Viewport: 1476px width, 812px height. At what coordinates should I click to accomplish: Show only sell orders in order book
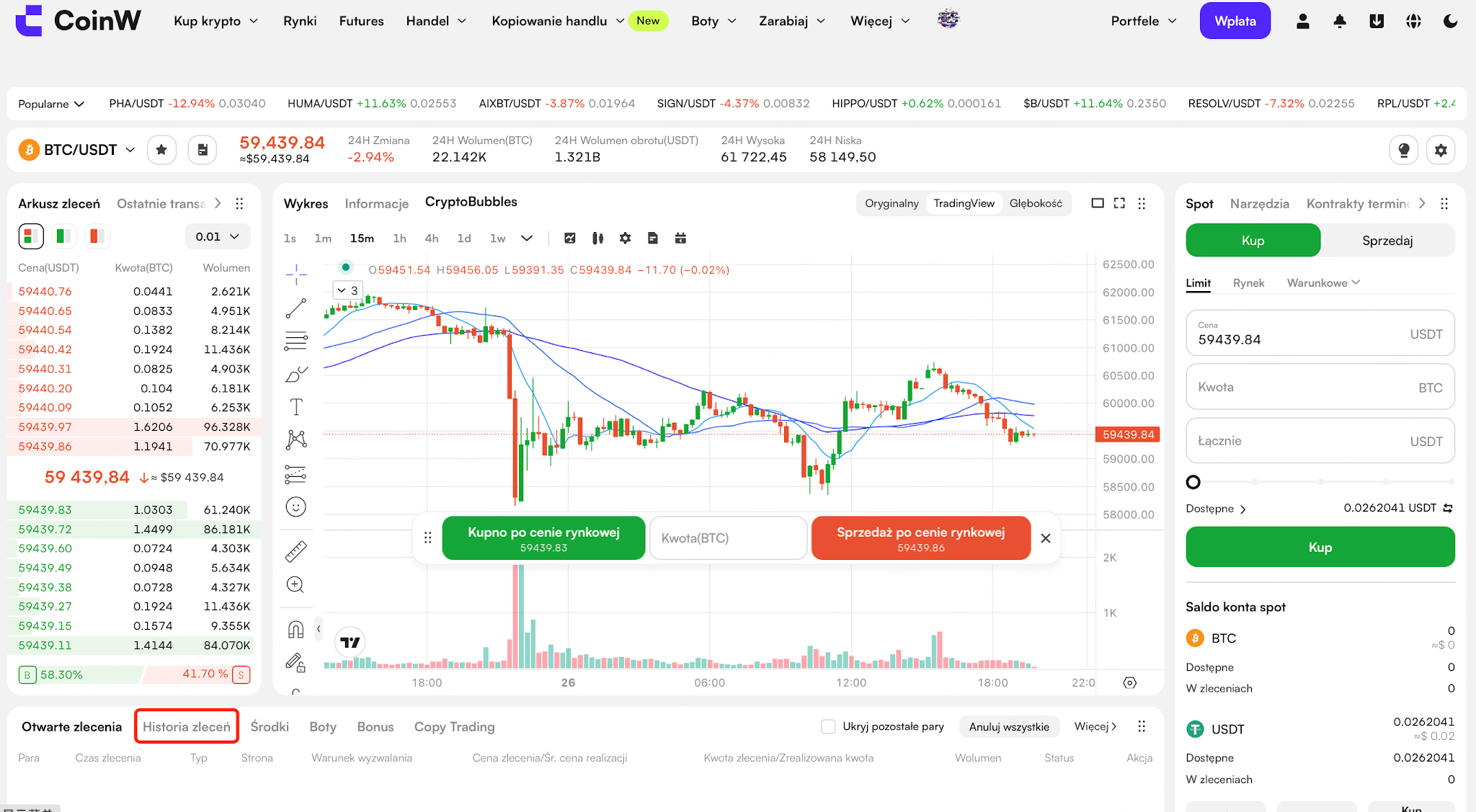pos(97,236)
